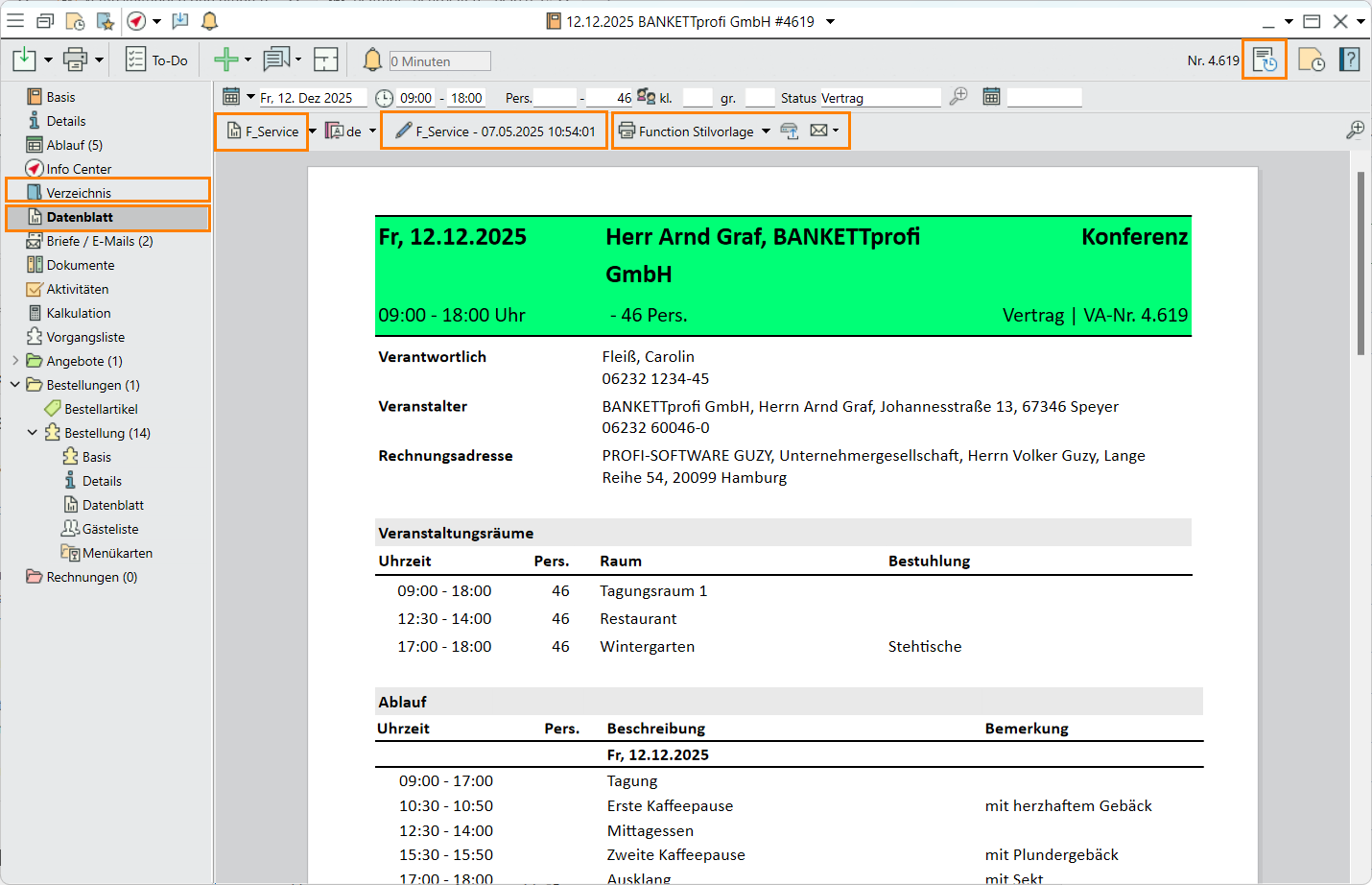Click the Status field showing Vertrag
The width and height of the screenshot is (1372, 885).
880,98
